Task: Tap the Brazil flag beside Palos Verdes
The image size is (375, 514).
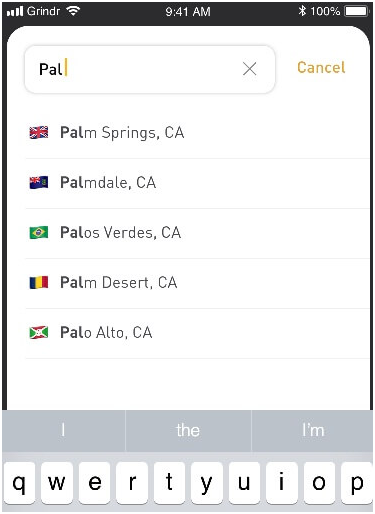Action: 39,233
